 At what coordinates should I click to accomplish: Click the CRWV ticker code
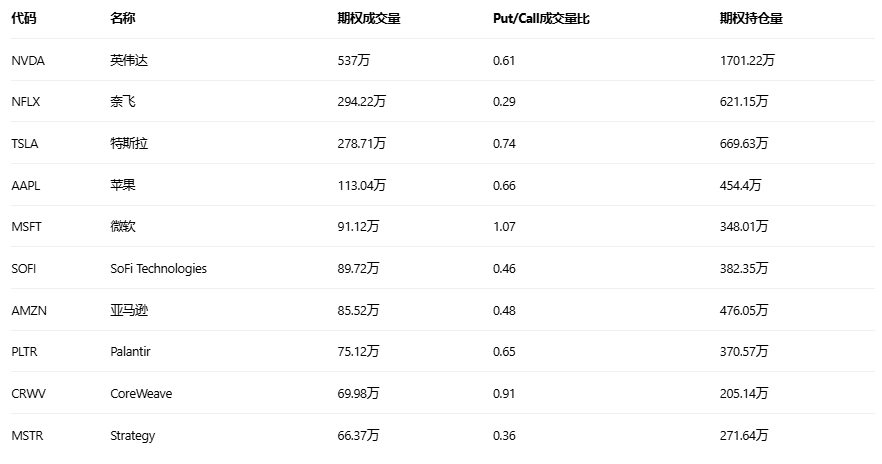pos(28,393)
